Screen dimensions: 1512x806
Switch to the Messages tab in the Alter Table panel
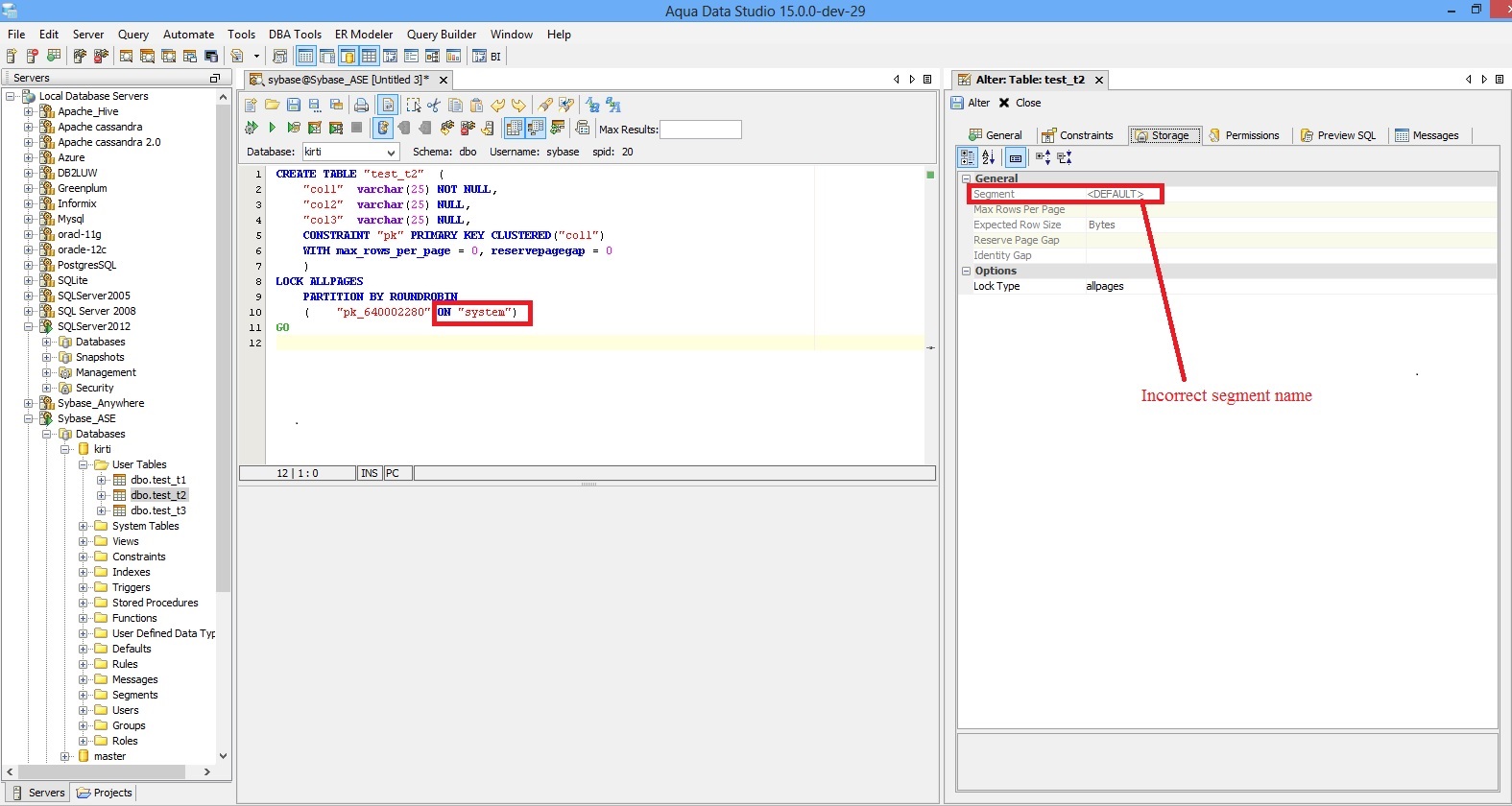1427,135
